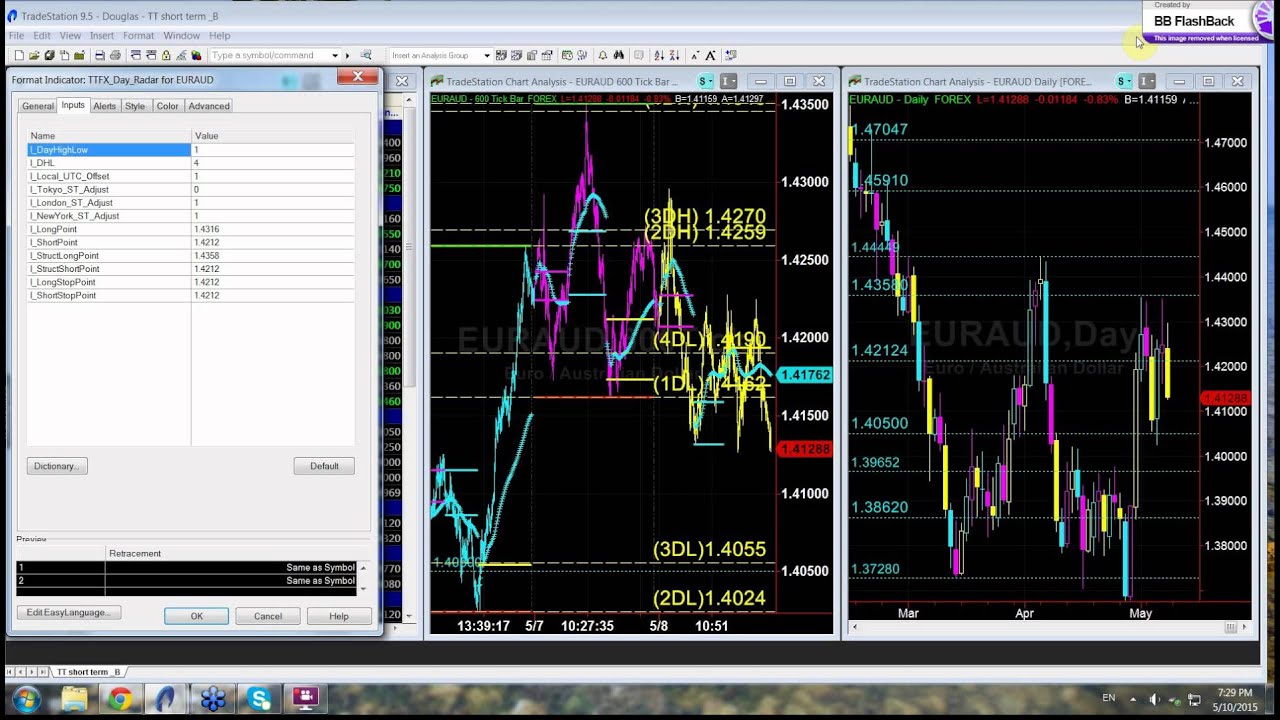Click Daily chart scrollbar right arrow
Screen dimensions: 1280x720
click(1243, 627)
